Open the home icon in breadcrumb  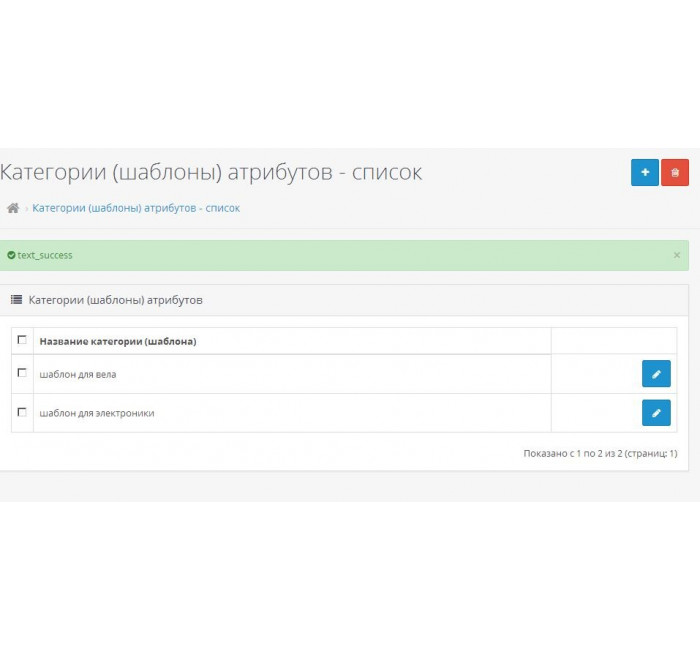tap(13, 208)
